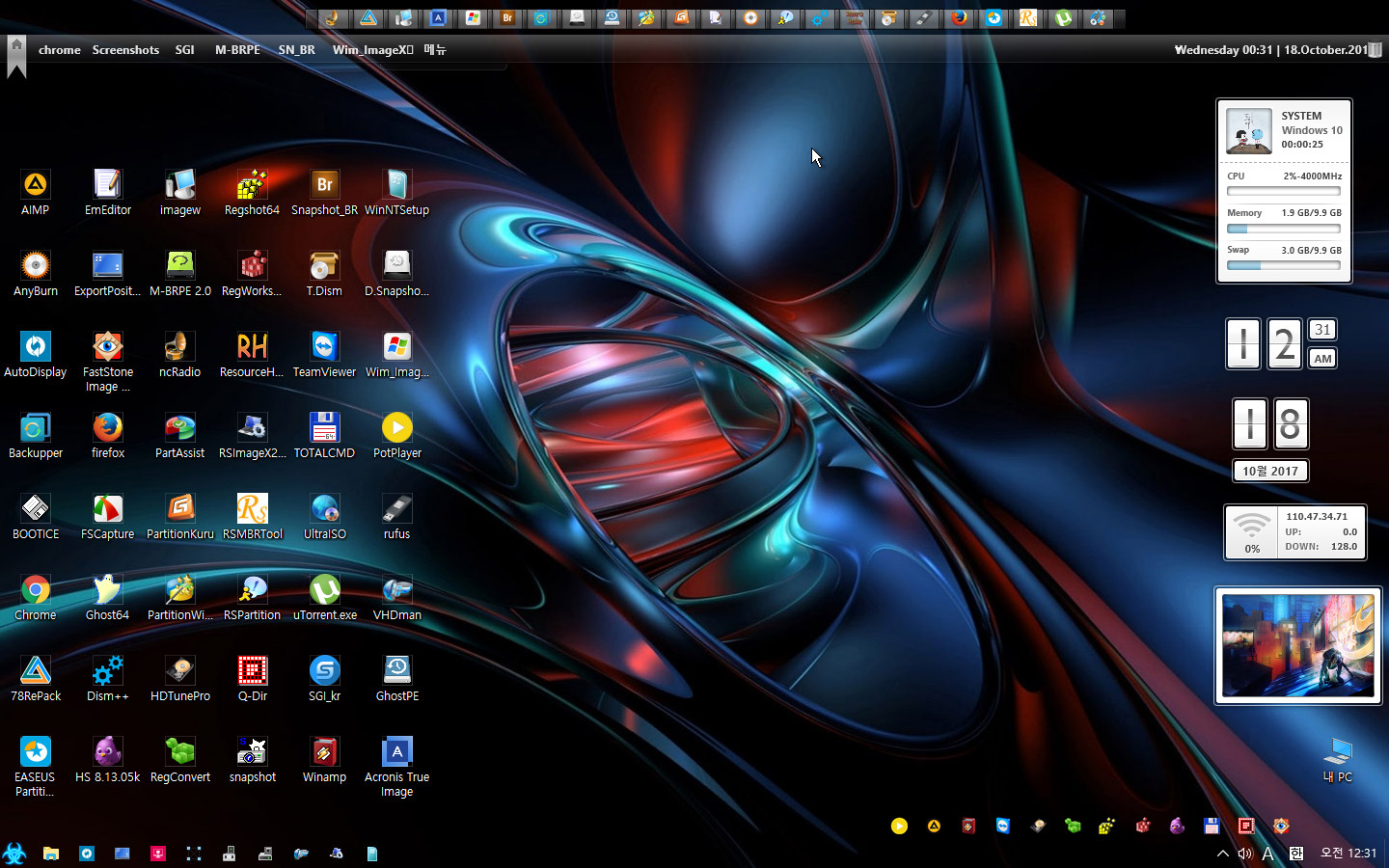Open the chrome menu in top bar
This screenshot has height=868, width=1389.
coord(60,49)
